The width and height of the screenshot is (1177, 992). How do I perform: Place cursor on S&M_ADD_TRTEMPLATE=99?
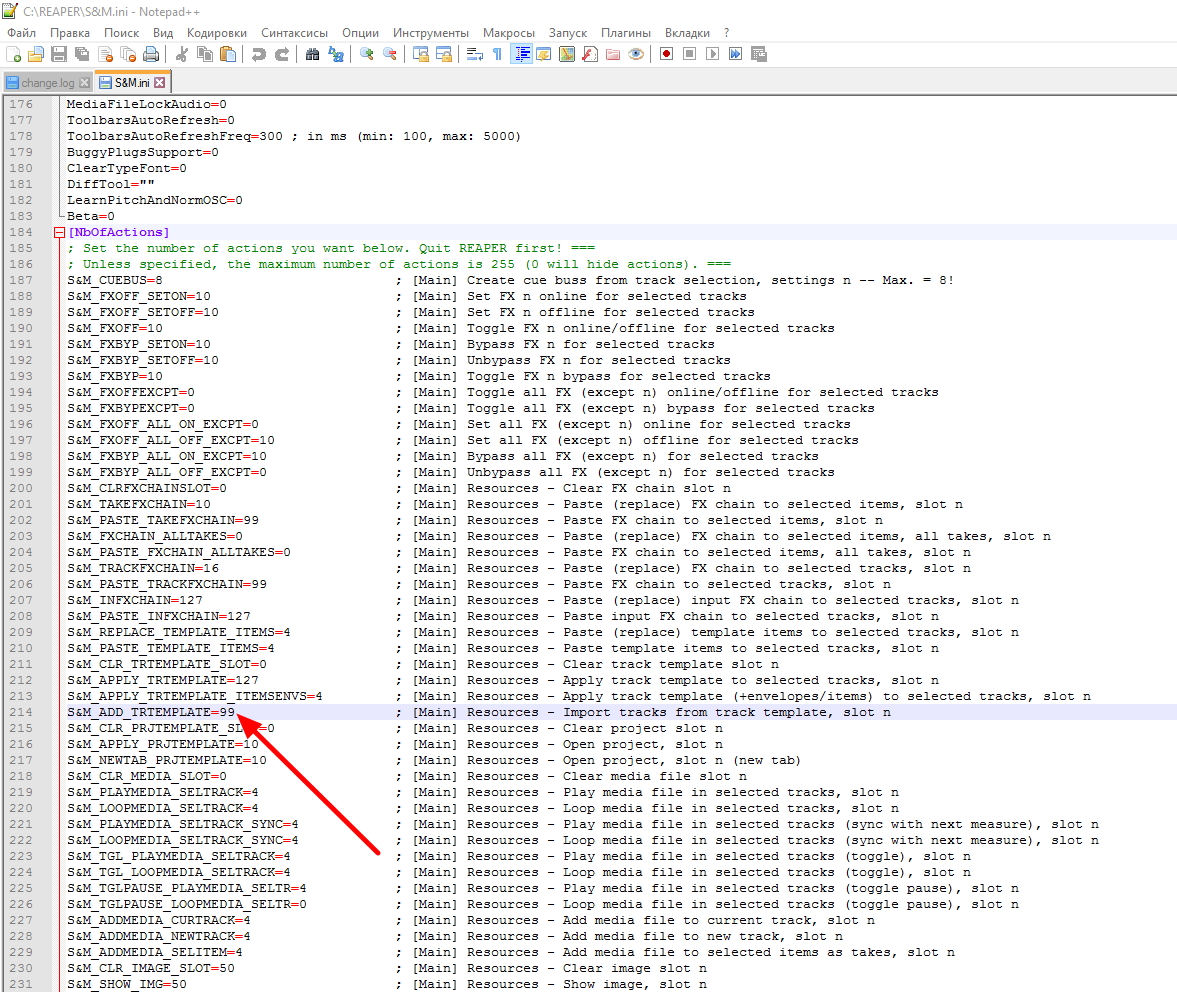(x=151, y=712)
